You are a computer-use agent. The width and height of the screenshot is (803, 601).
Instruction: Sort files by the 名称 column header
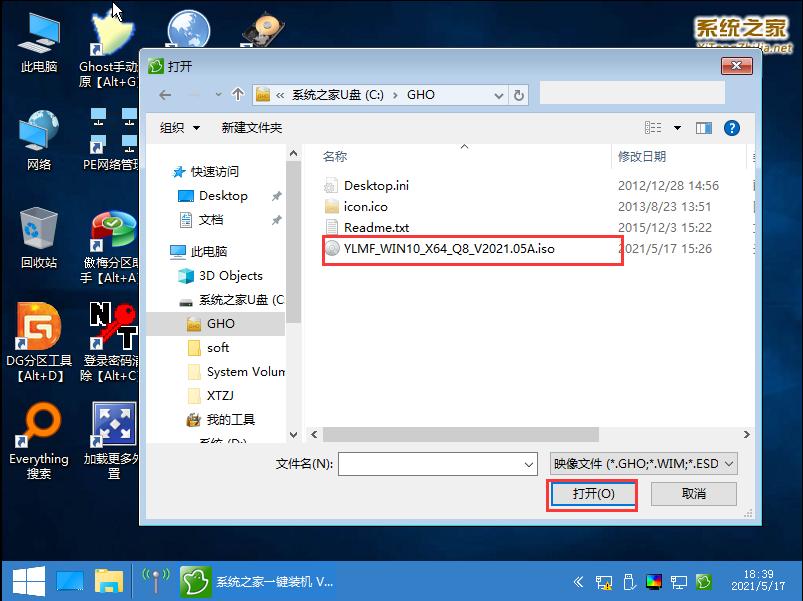pyautogui.click(x=335, y=157)
